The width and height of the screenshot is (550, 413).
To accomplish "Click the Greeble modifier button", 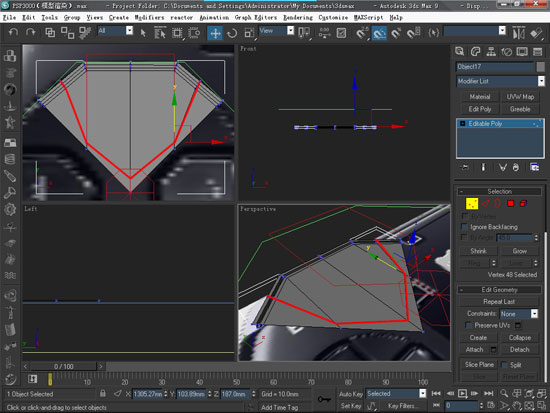I will pyautogui.click(x=520, y=109).
